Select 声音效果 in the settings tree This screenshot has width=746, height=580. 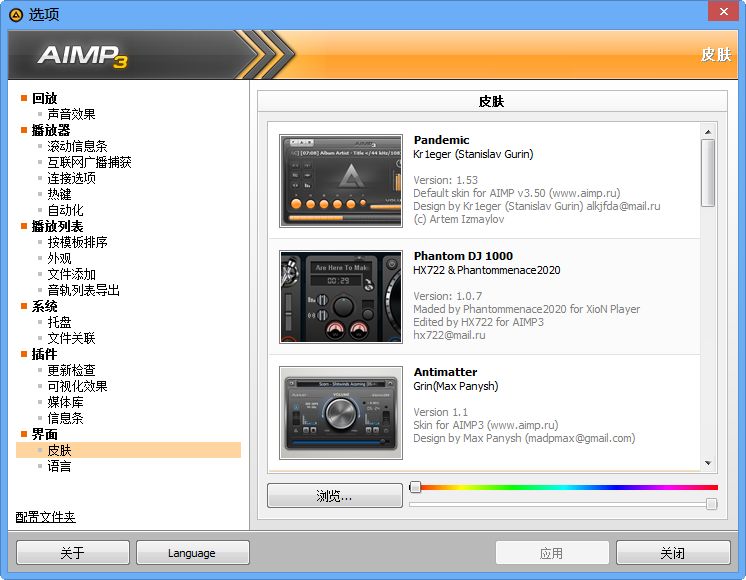tap(71, 114)
